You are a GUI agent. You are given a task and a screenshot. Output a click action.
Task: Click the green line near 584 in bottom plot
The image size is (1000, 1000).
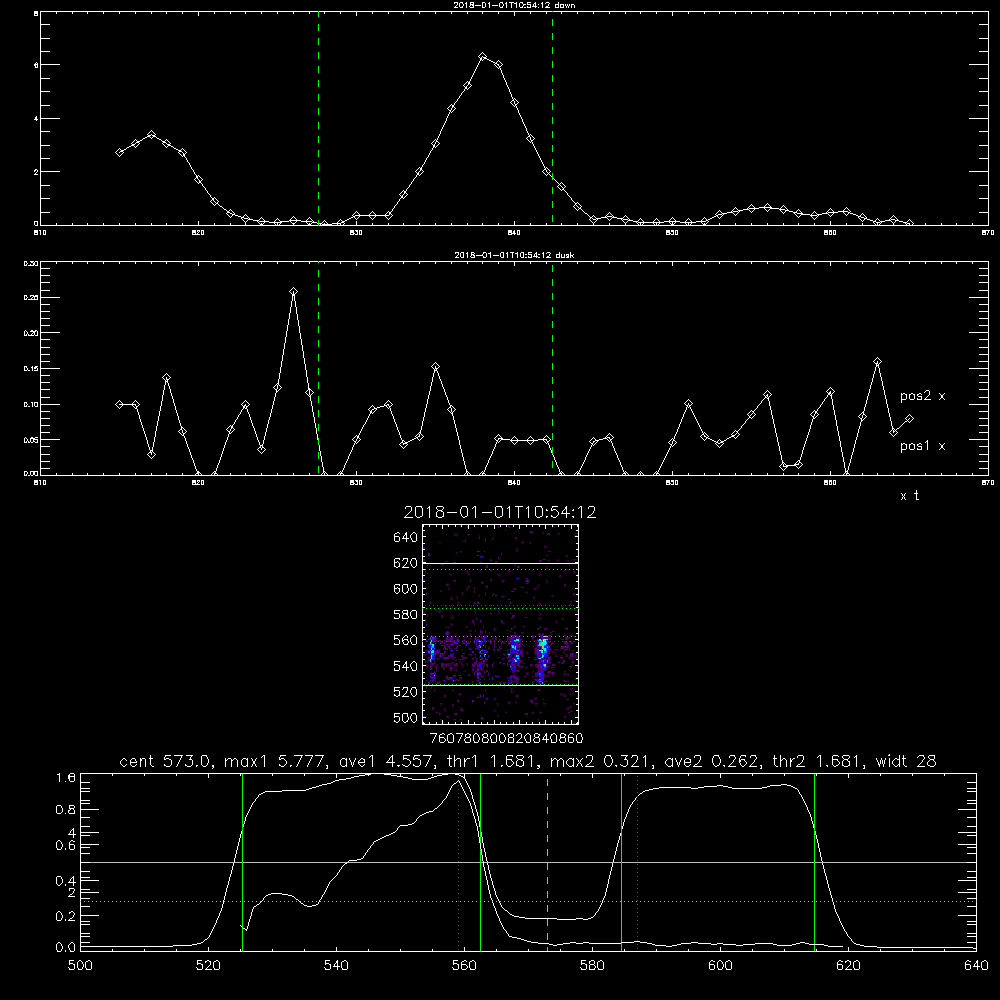coord(621,861)
